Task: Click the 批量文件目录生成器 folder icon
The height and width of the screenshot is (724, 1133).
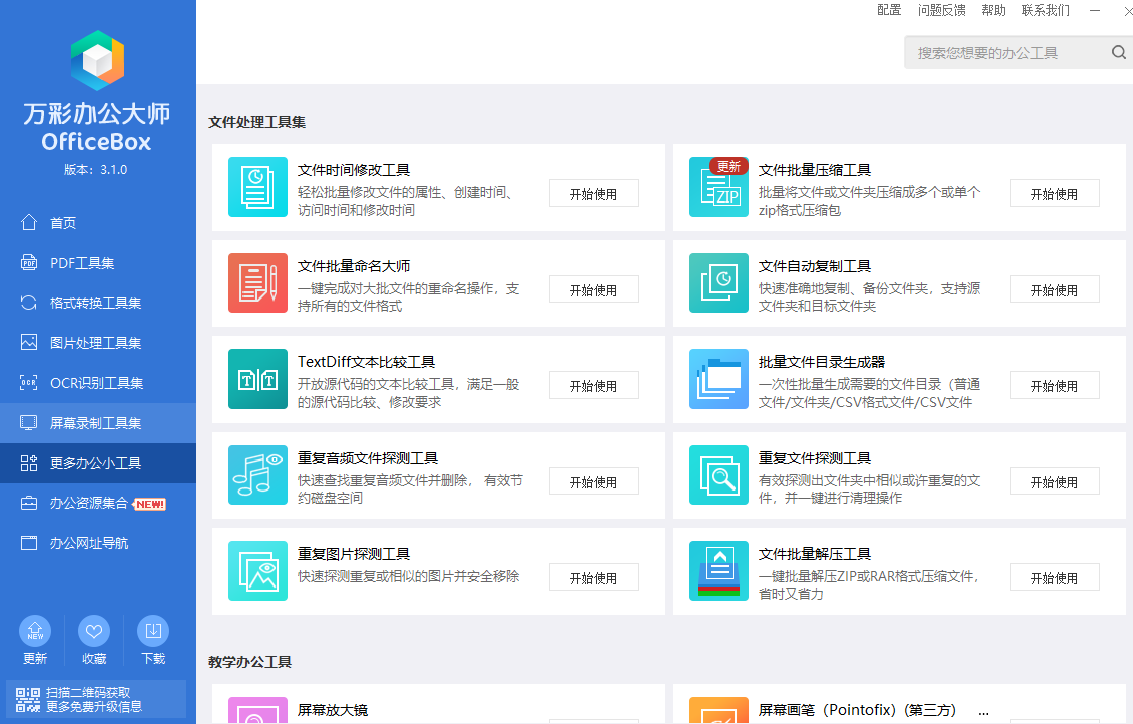Action: 718,379
